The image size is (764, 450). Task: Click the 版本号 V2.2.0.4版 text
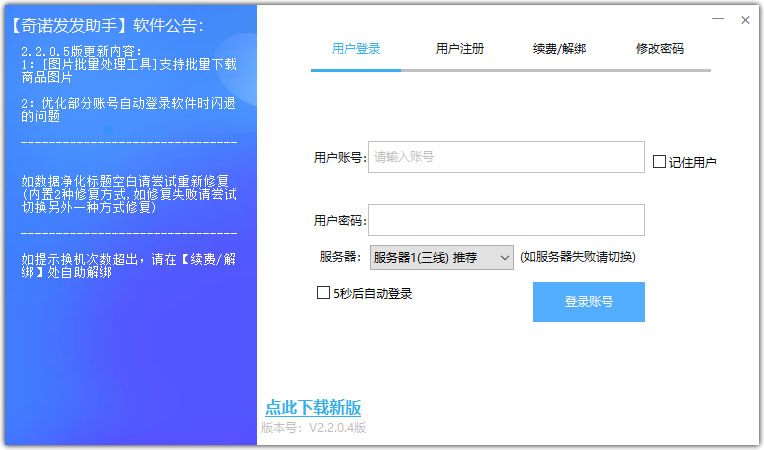coord(313,428)
